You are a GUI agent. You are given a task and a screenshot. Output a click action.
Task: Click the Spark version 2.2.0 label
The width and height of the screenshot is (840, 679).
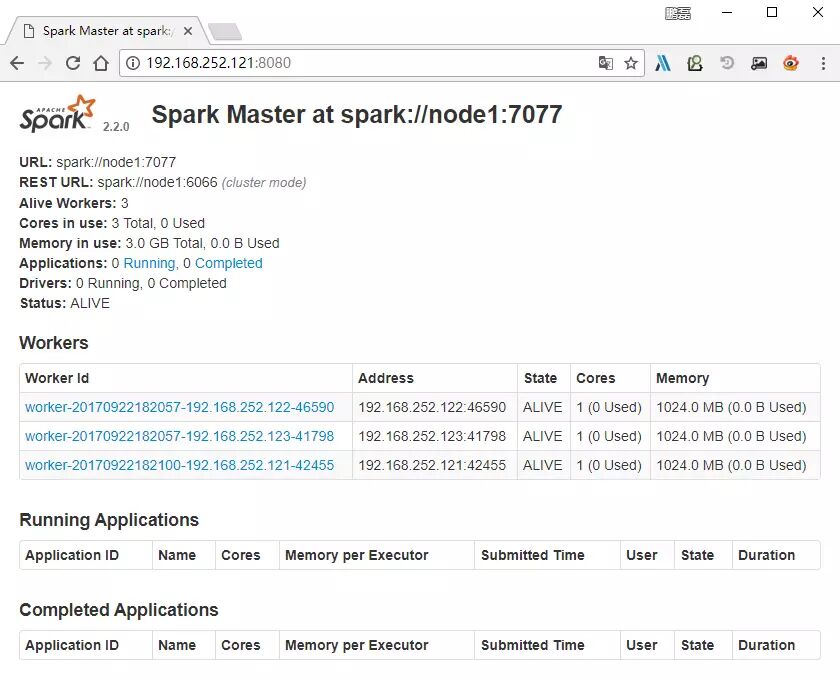point(116,126)
